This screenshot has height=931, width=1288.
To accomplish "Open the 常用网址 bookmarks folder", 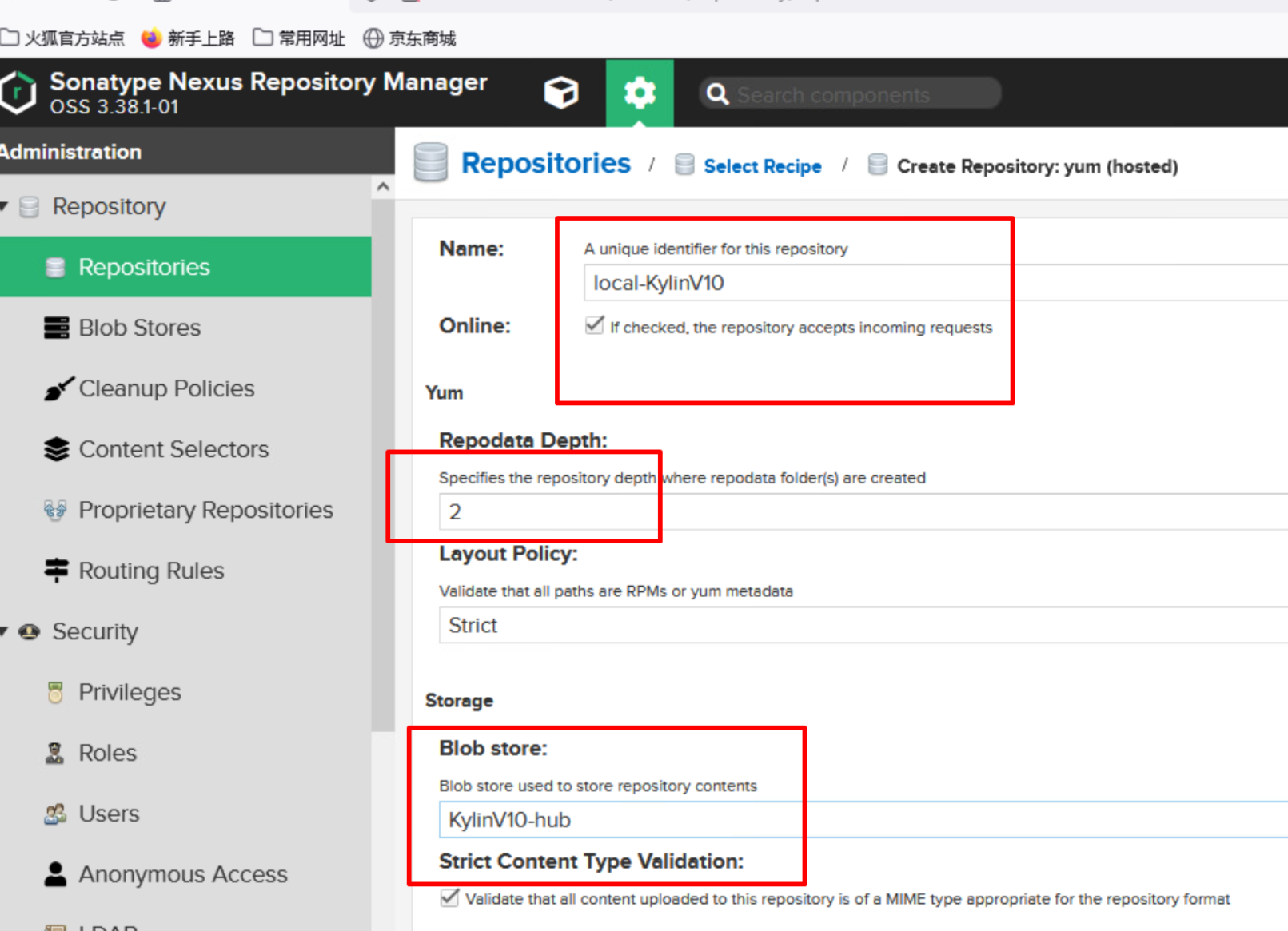I will click(x=299, y=38).
